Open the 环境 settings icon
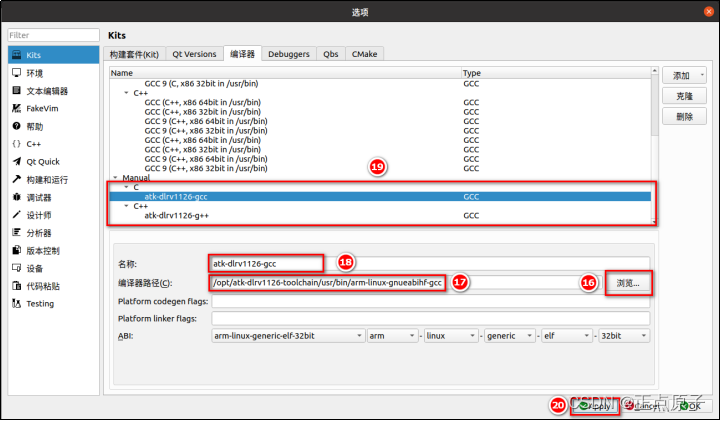721x421 pixels. click(17, 73)
